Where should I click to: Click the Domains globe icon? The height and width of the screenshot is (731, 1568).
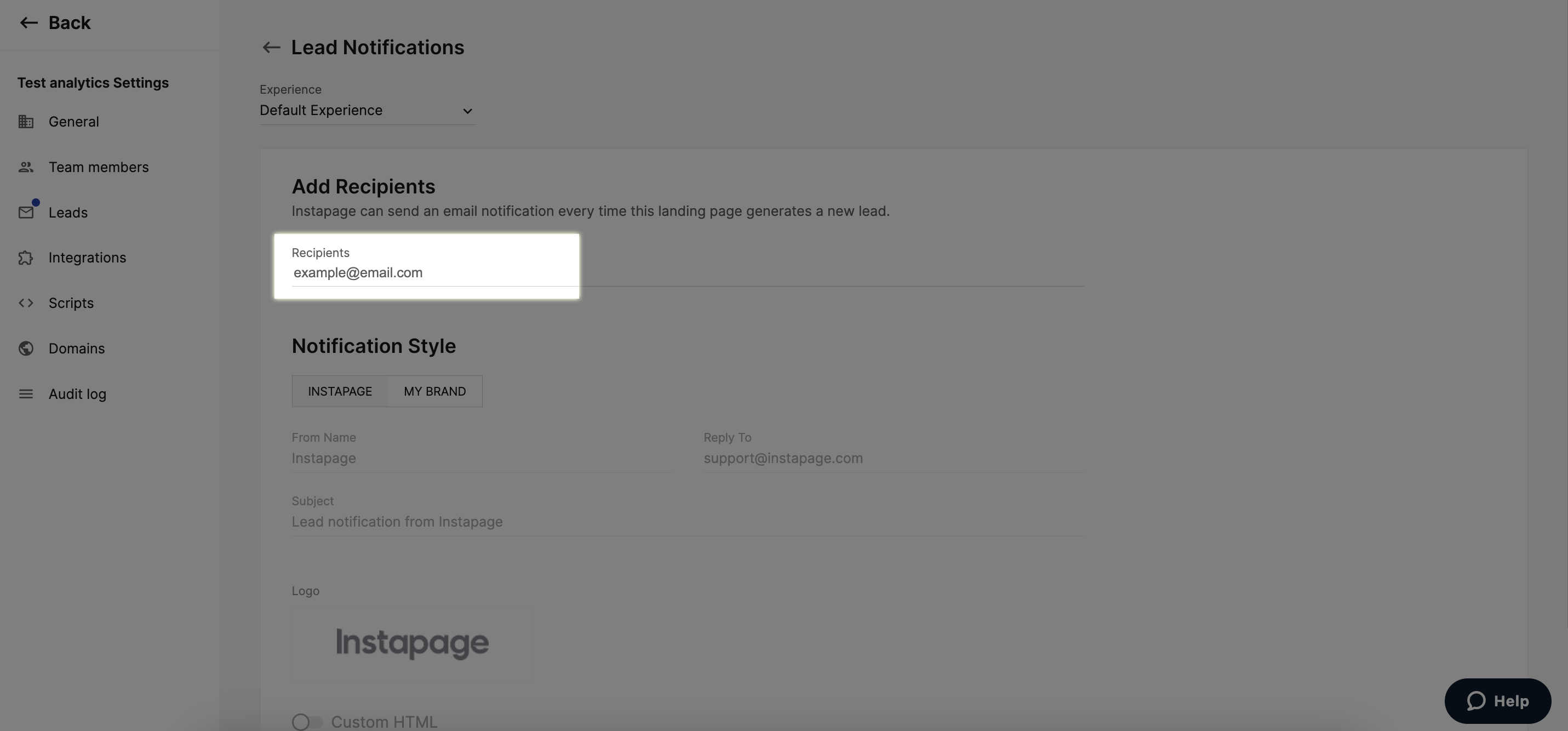(x=26, y=349)
